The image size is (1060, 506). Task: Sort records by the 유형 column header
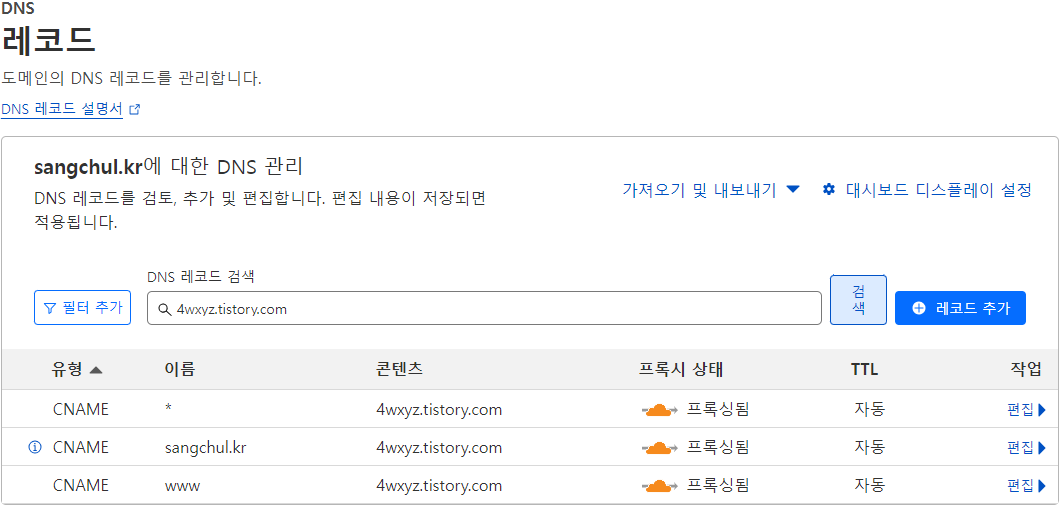pos(77,369)
